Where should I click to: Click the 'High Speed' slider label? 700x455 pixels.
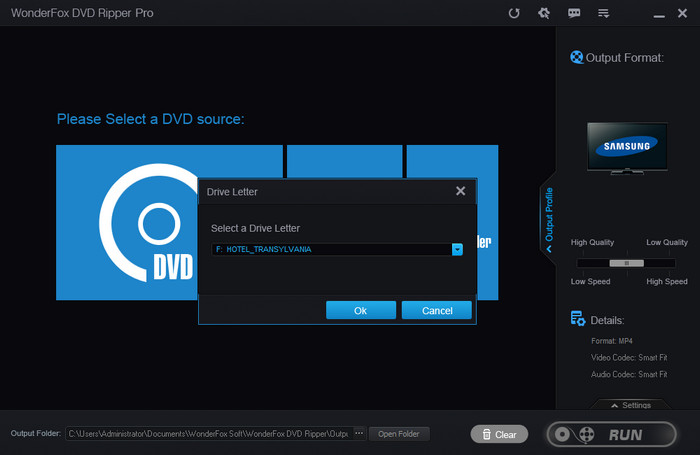point(667,281)
